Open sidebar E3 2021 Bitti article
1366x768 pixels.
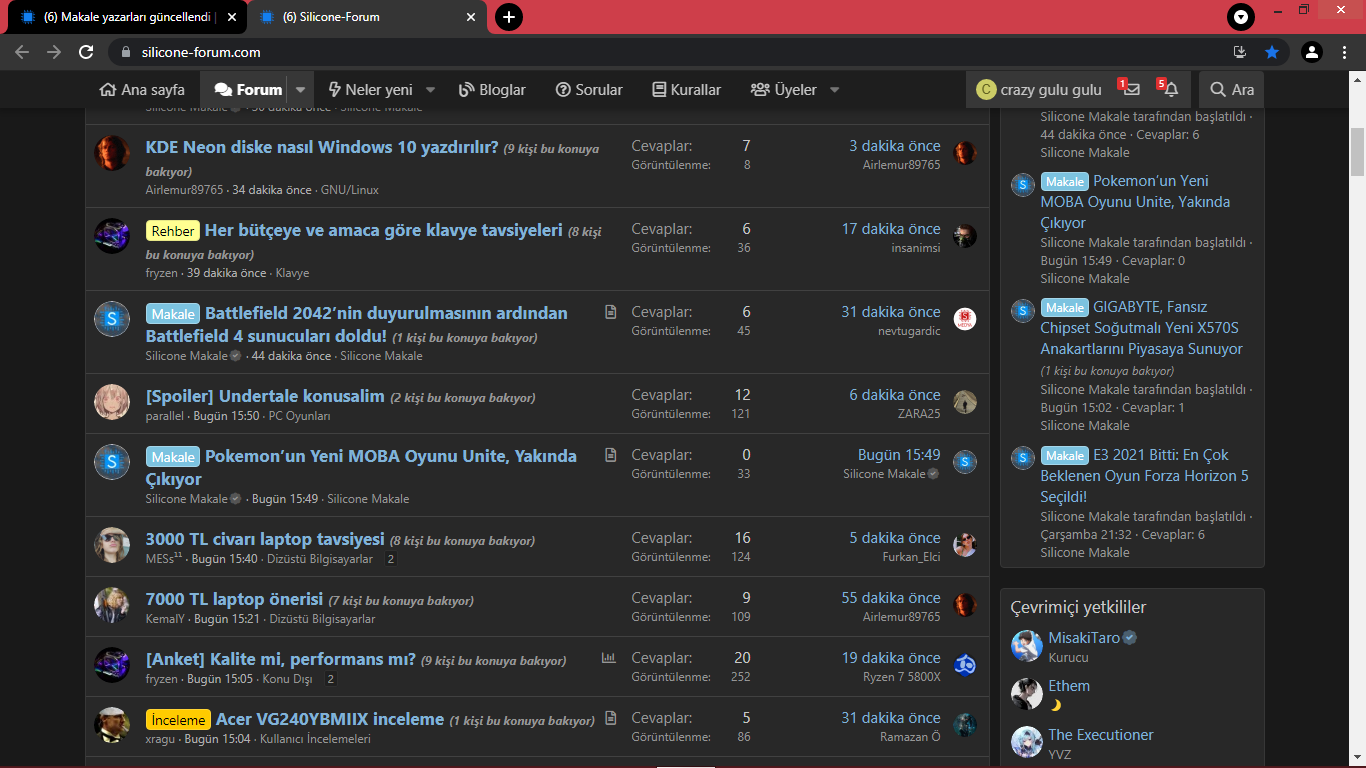point(1144,476)
